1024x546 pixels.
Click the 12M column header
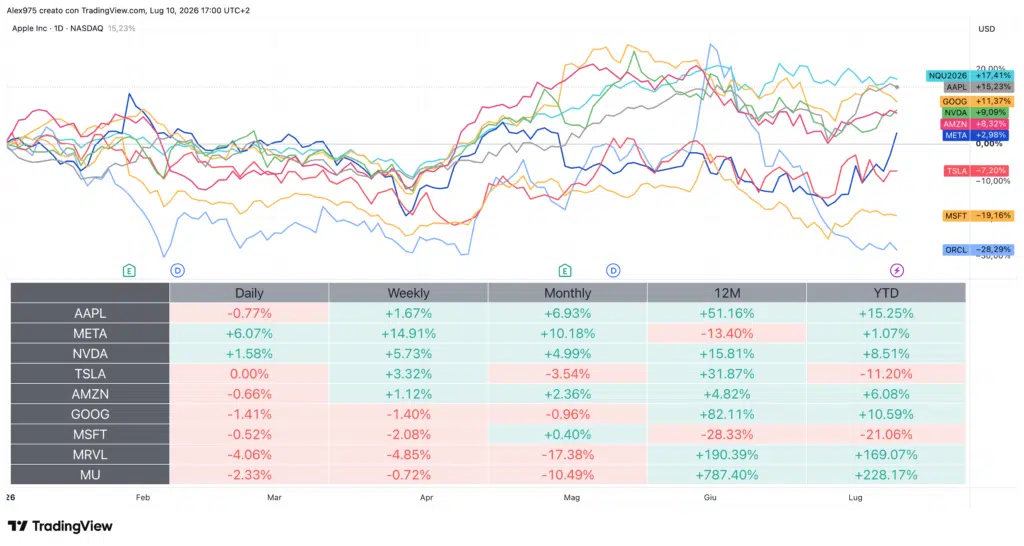pyautogui.click(x=727, y=293)
